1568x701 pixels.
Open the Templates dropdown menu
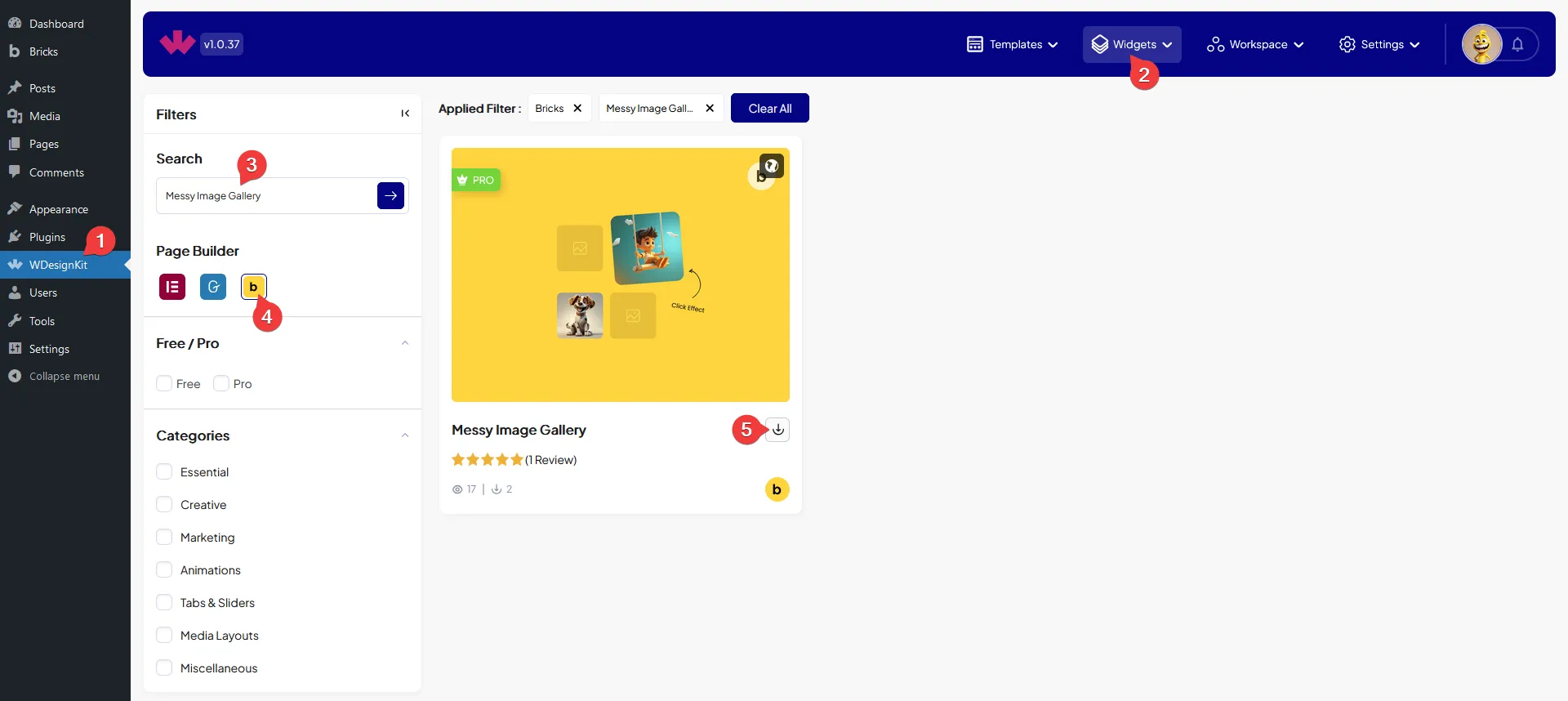1013,45
